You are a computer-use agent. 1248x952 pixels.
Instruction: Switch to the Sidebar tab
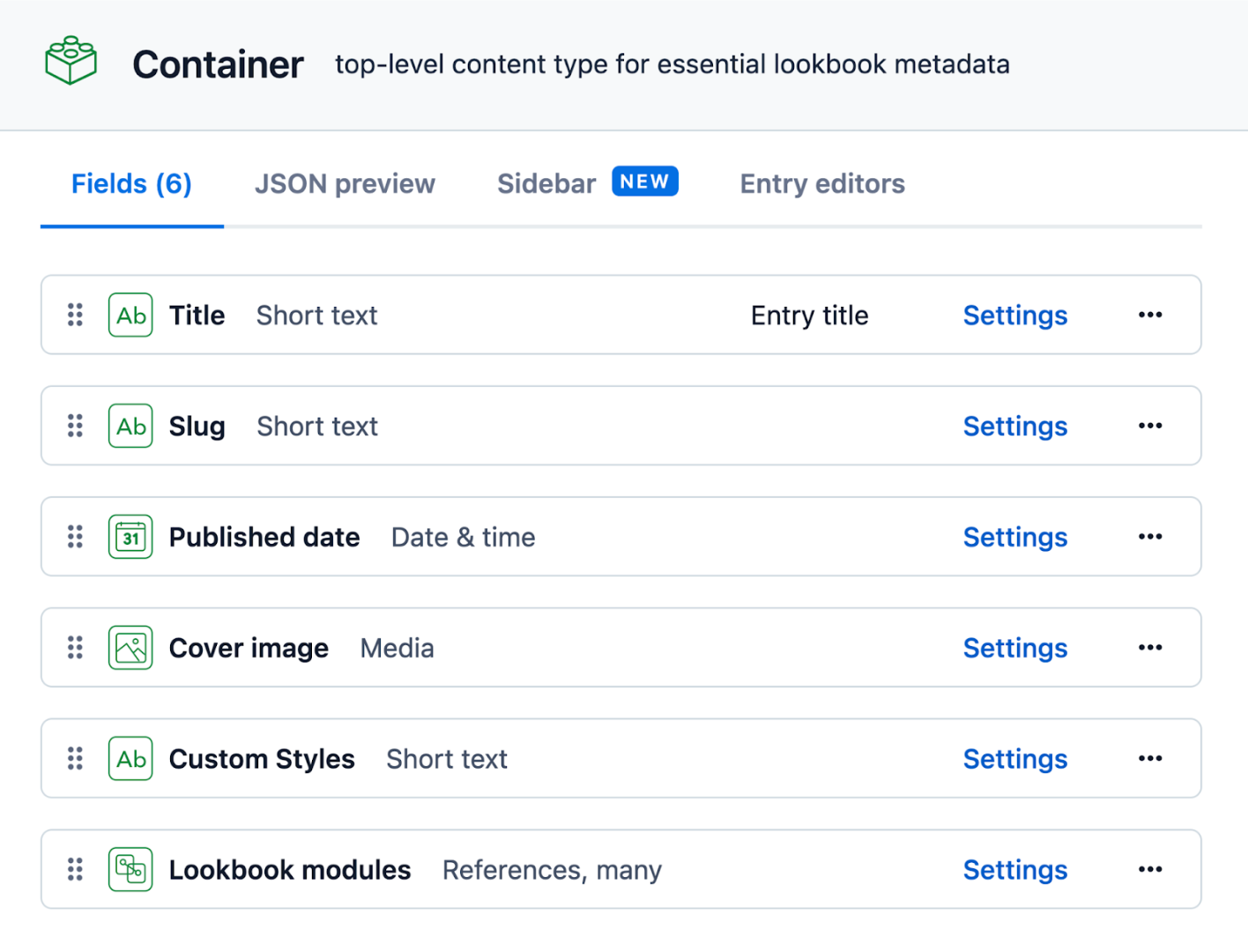pyautogui.click(x=546, y=183)
